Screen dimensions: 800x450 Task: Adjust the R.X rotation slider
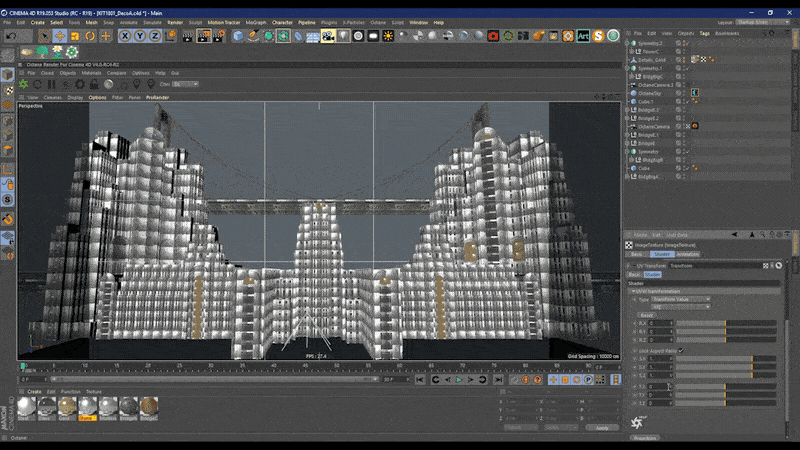(x=726, y=323)
